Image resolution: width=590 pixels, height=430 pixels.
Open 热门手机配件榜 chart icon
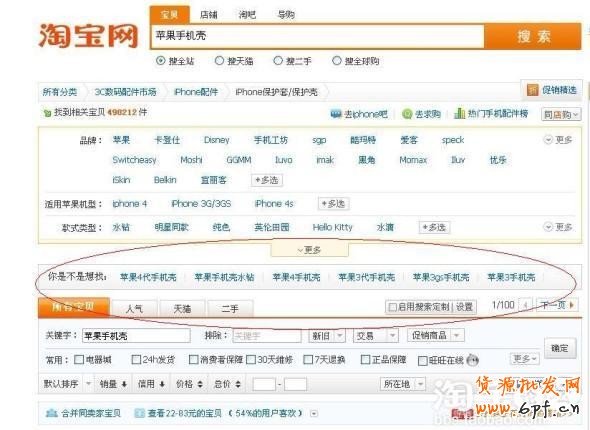459,113
